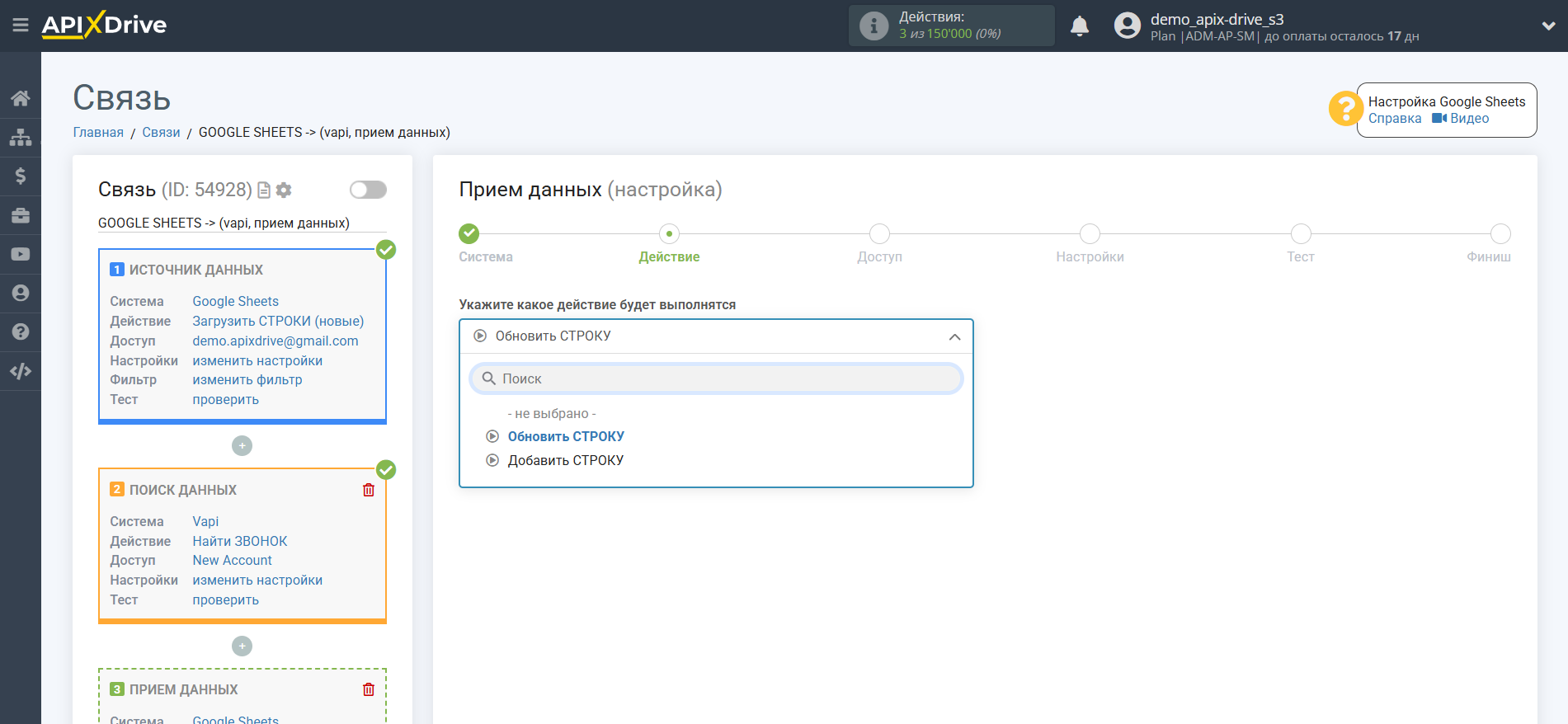1568x724 pixels.
Task: Delete the ПРИЕМ ДАННЫХ block
Action: point(369,690)
